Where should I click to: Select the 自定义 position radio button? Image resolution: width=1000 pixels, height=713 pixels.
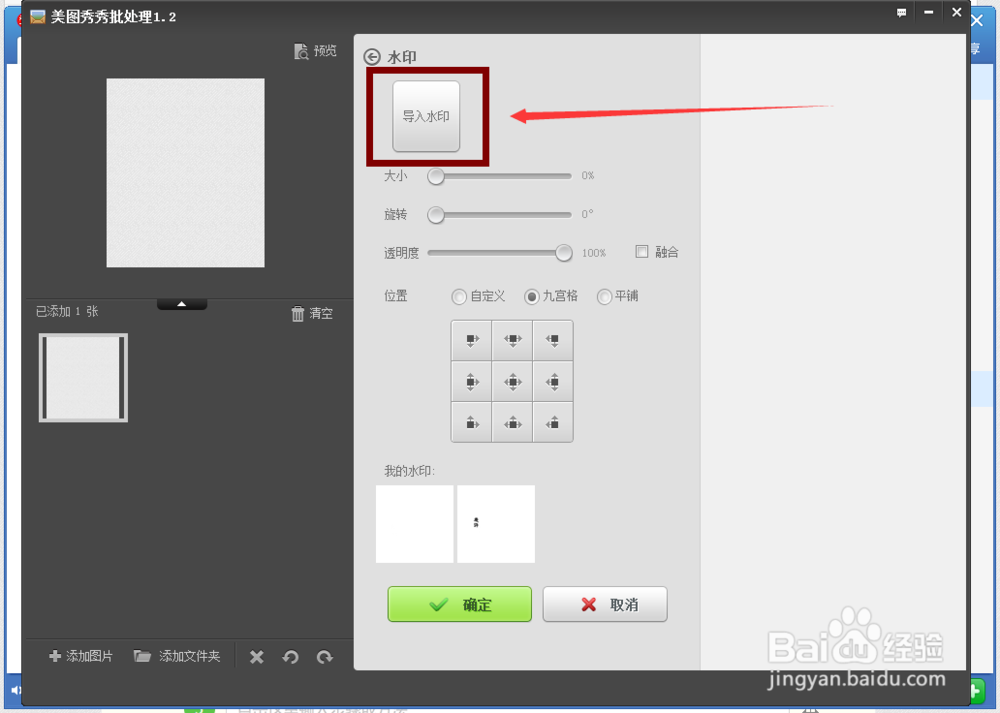click(459, 297)
